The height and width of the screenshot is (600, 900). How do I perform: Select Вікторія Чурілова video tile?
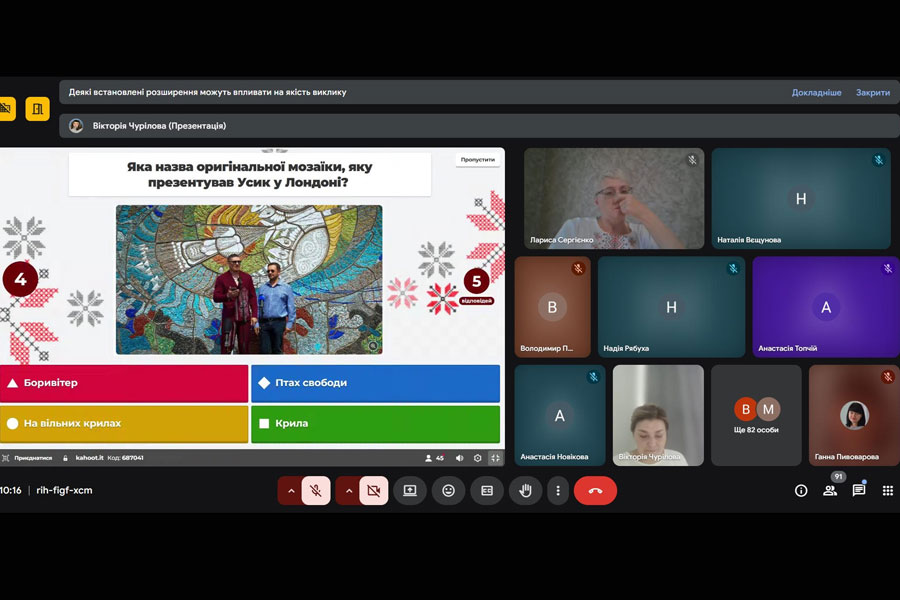658,415
